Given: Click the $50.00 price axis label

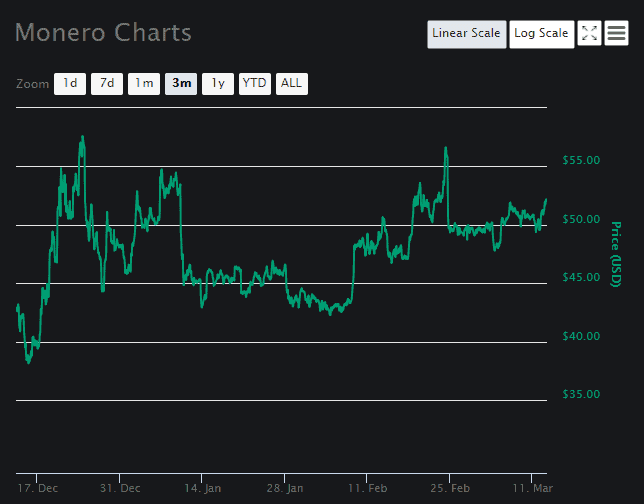Looking at the screenshot, I should [x=581, y=219].
